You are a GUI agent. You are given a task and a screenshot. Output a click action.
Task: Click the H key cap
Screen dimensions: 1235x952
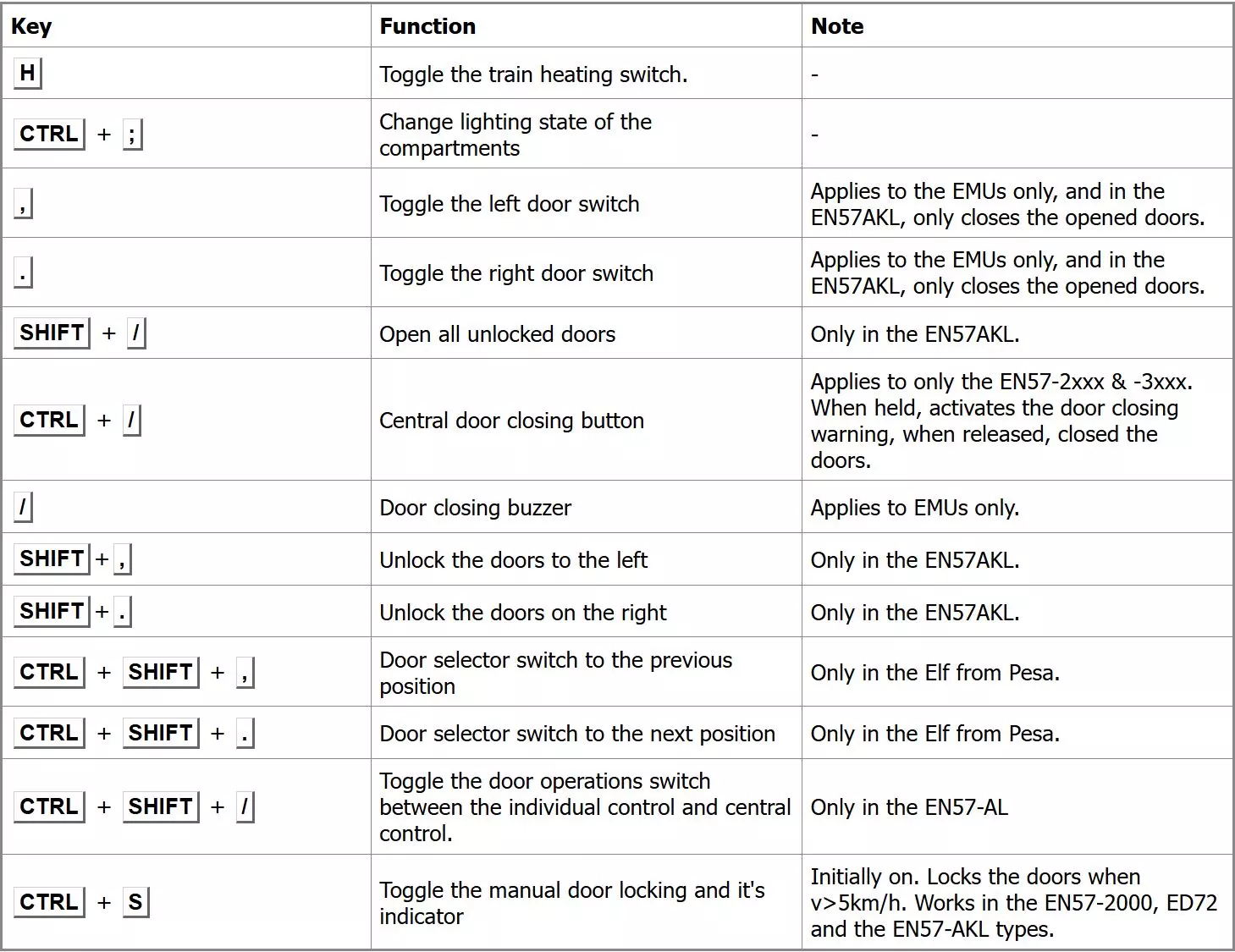point(27,74)
